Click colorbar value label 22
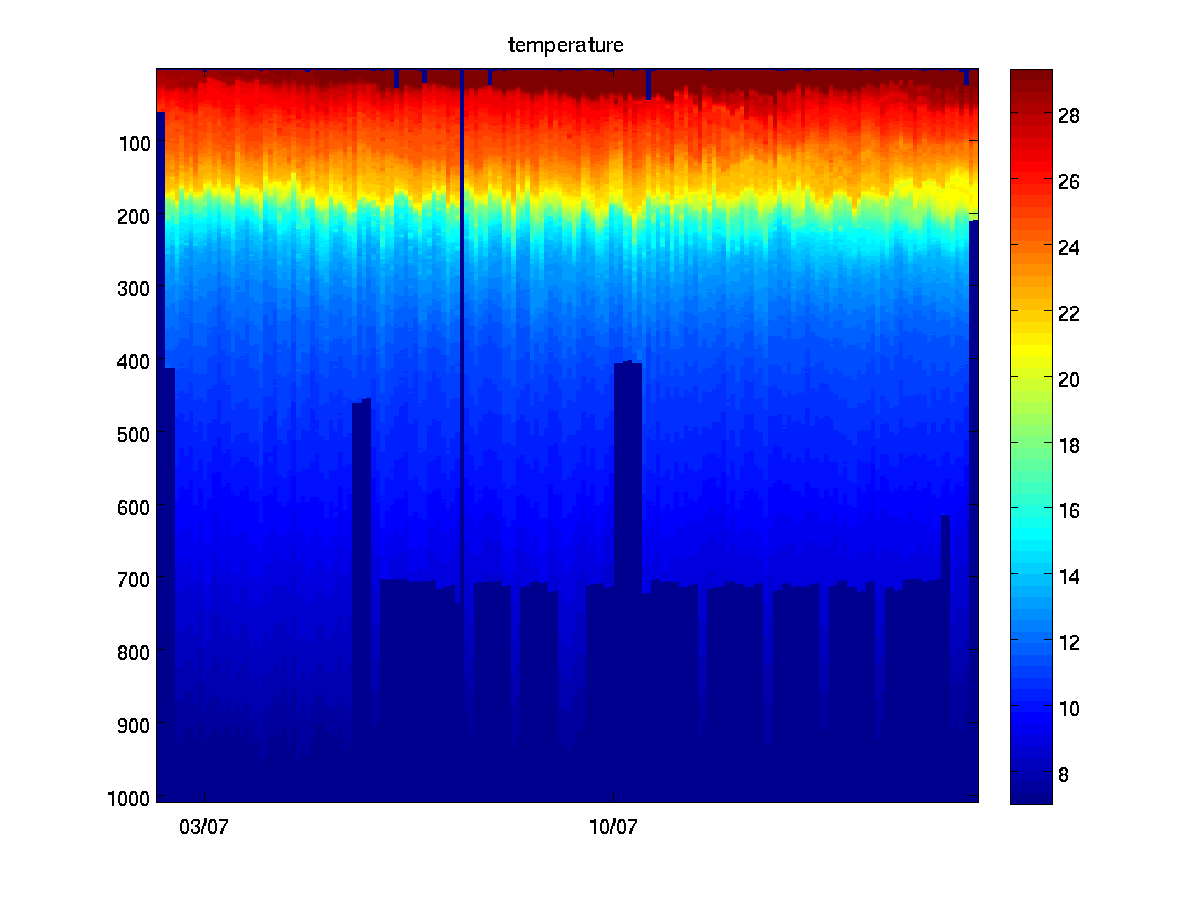Viewport: 1200px width, 901px height. click(1070, 313)
